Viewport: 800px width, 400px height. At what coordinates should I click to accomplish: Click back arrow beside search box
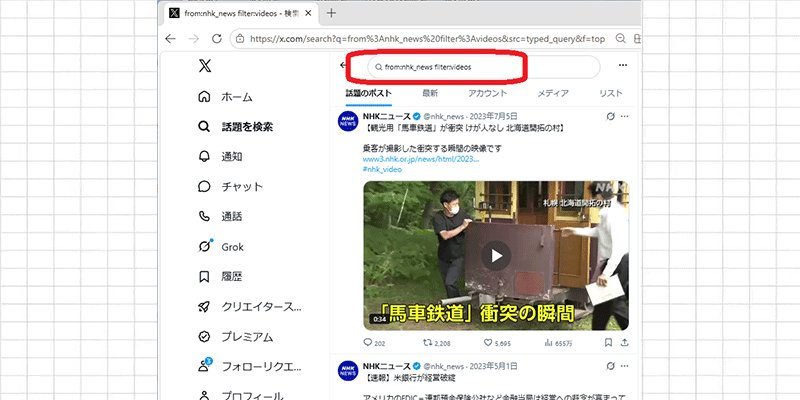(x=342, y=65)
